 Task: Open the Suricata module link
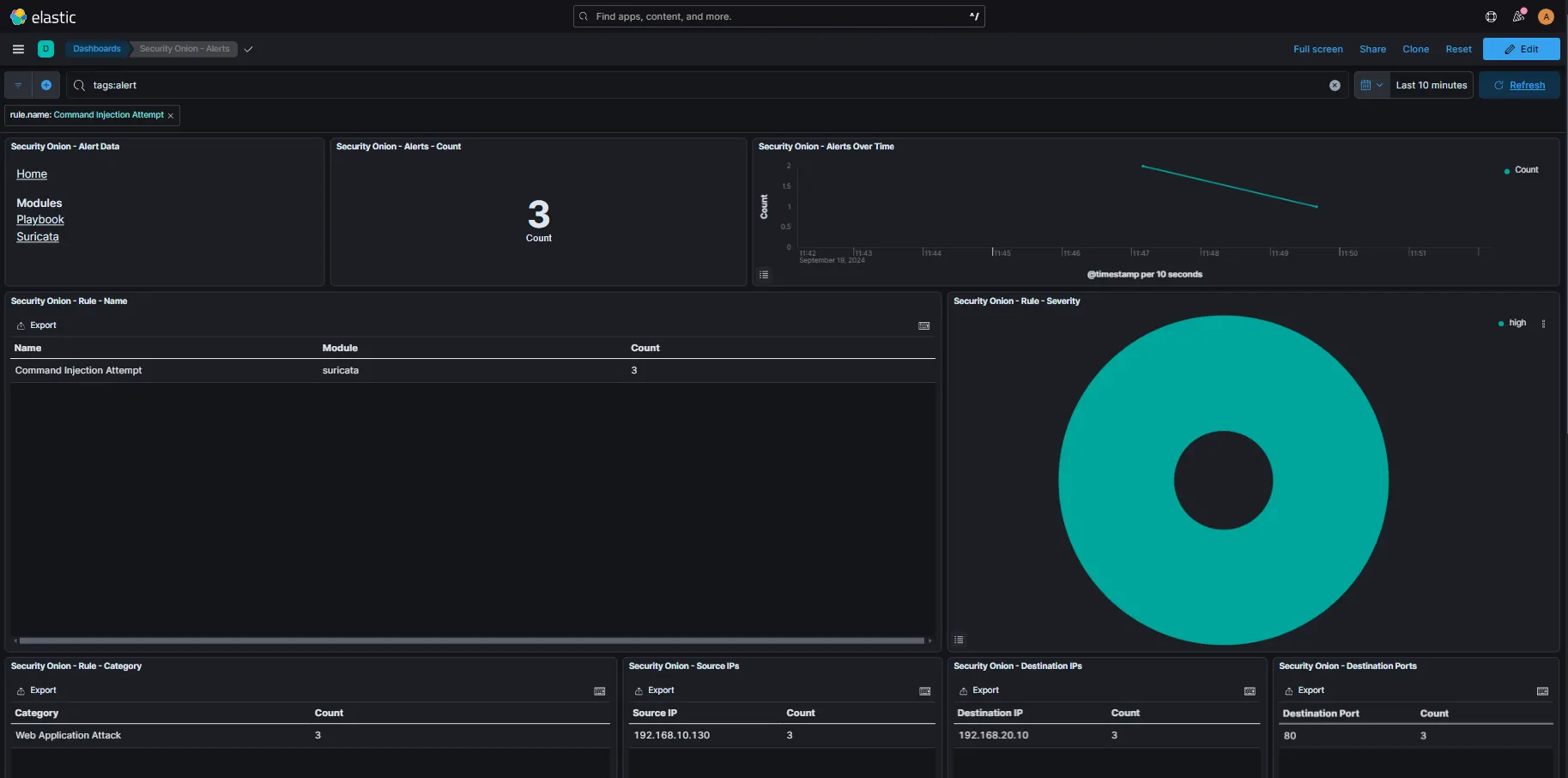[38, 237]
